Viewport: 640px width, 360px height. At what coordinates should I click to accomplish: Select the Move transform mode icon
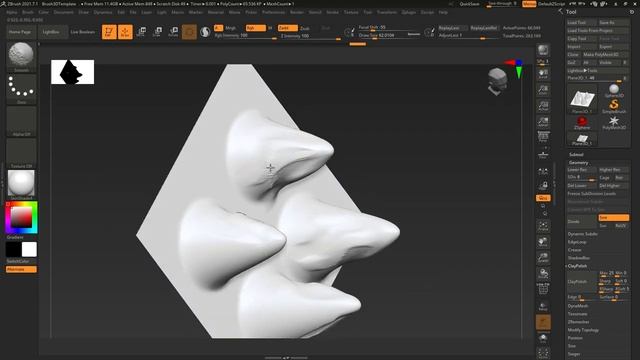[142, 31]
